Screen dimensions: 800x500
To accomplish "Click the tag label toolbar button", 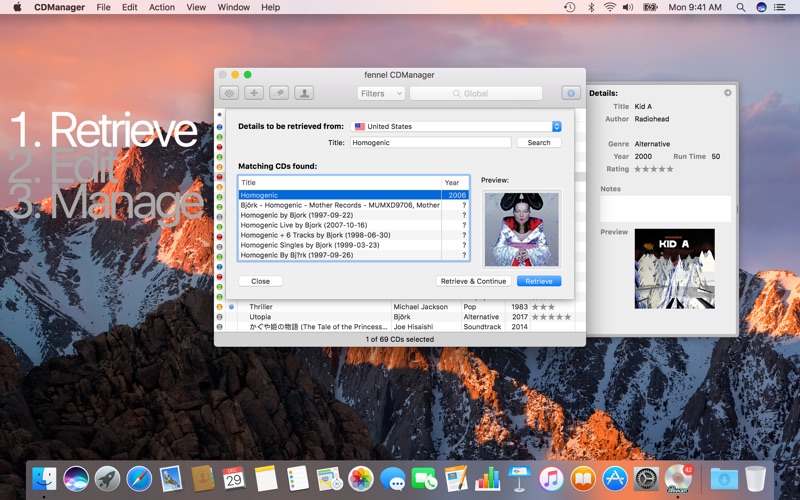I will pyautogui.click(x=279, y=93).
